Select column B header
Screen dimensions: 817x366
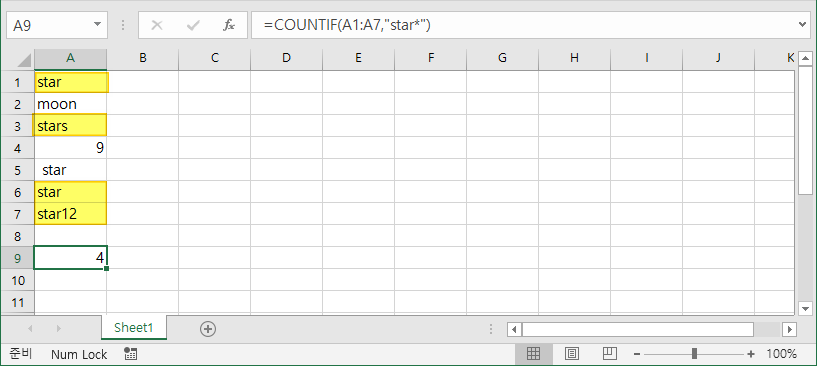point(143,58)
